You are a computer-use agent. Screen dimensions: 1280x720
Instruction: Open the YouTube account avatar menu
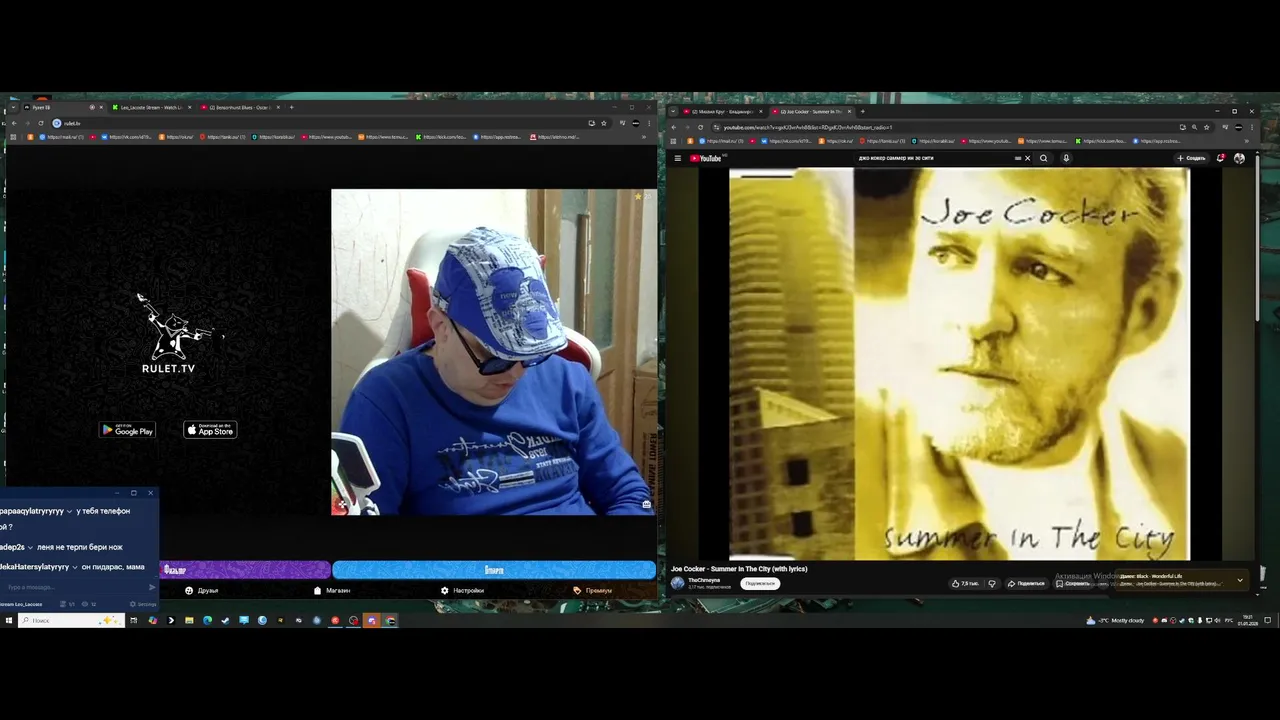coord(1239,158)
